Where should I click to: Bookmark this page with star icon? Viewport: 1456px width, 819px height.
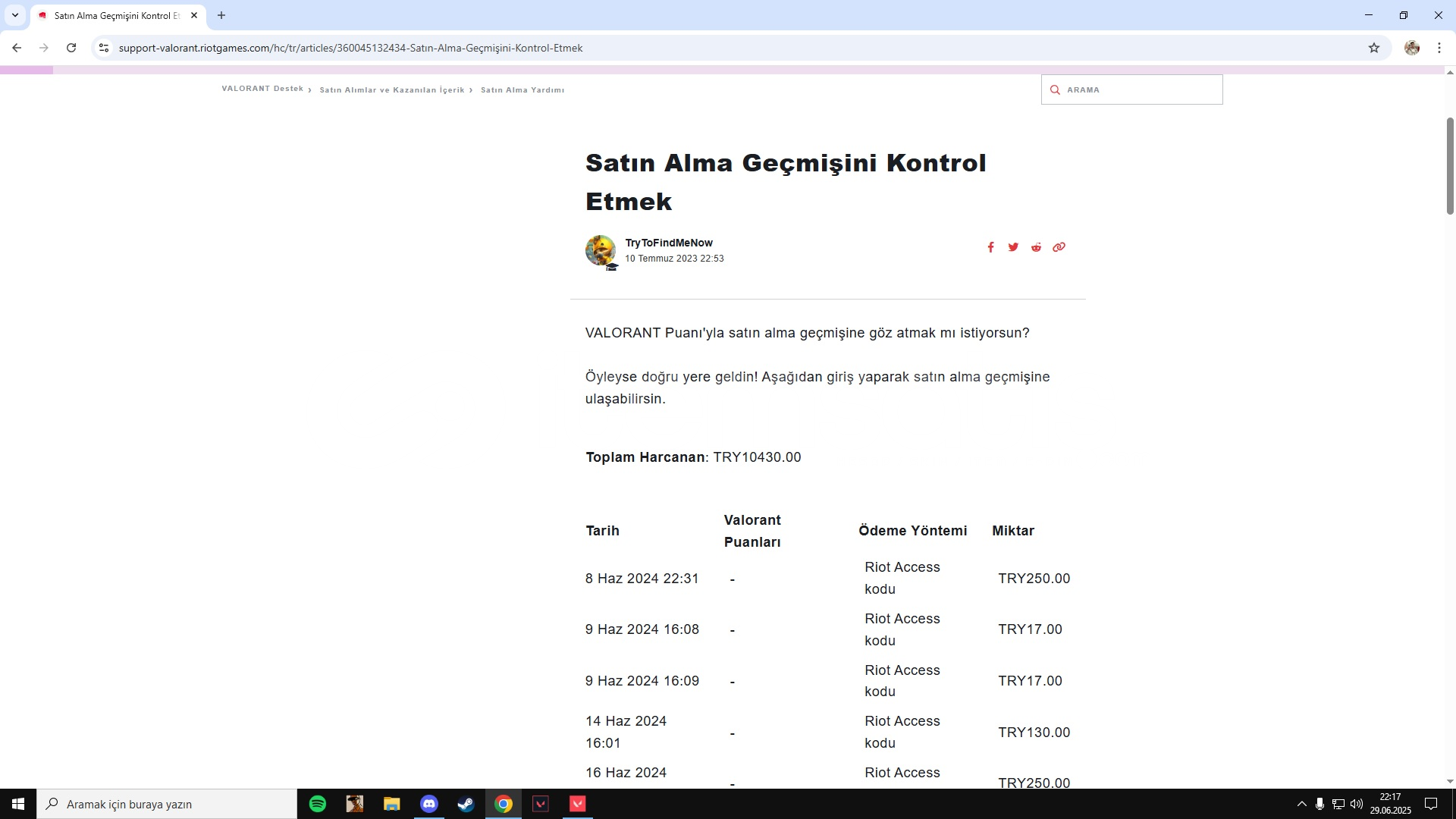click(1374, 48)
